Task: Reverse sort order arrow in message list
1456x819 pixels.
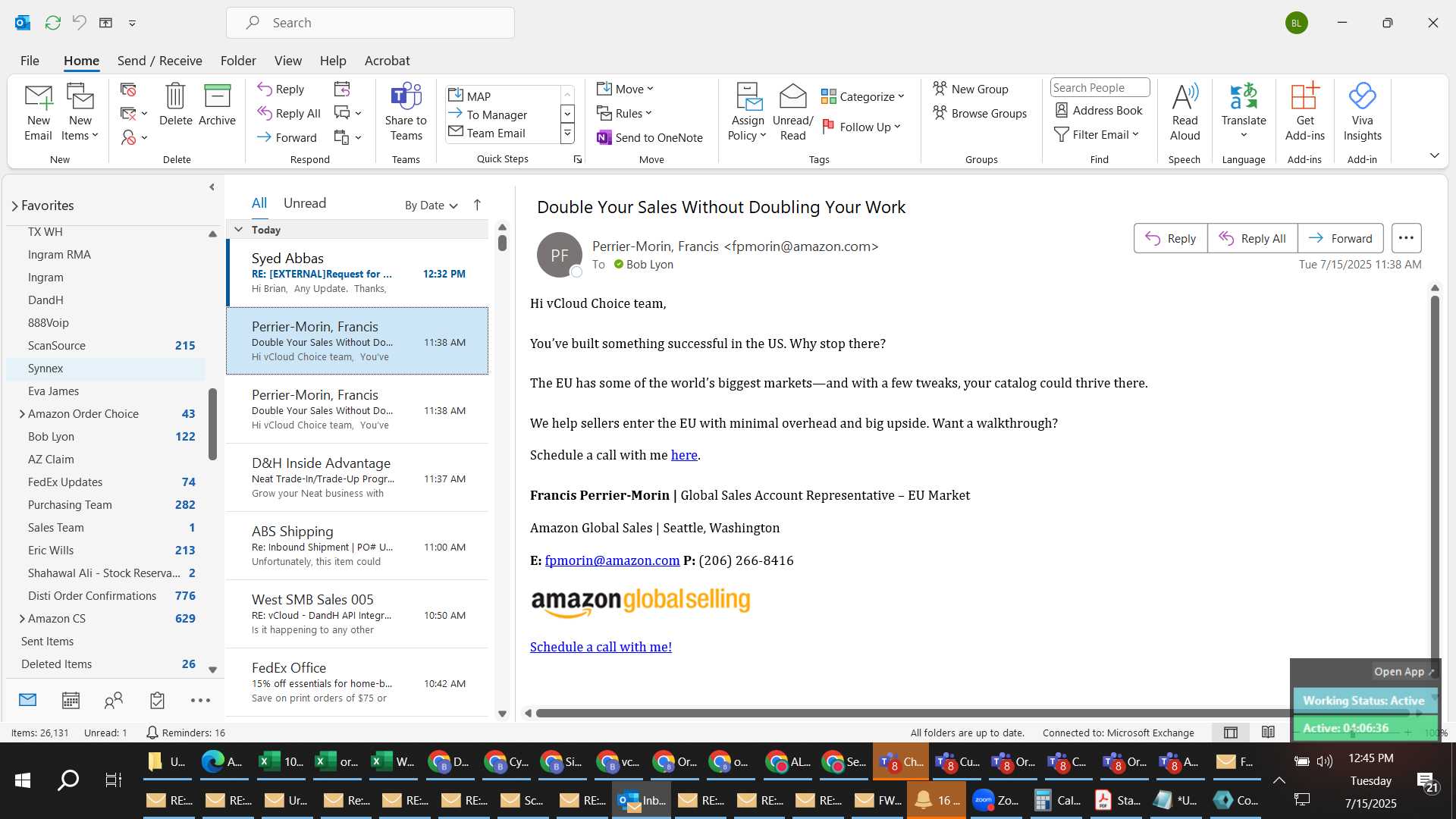Action: tap(477, 205)
